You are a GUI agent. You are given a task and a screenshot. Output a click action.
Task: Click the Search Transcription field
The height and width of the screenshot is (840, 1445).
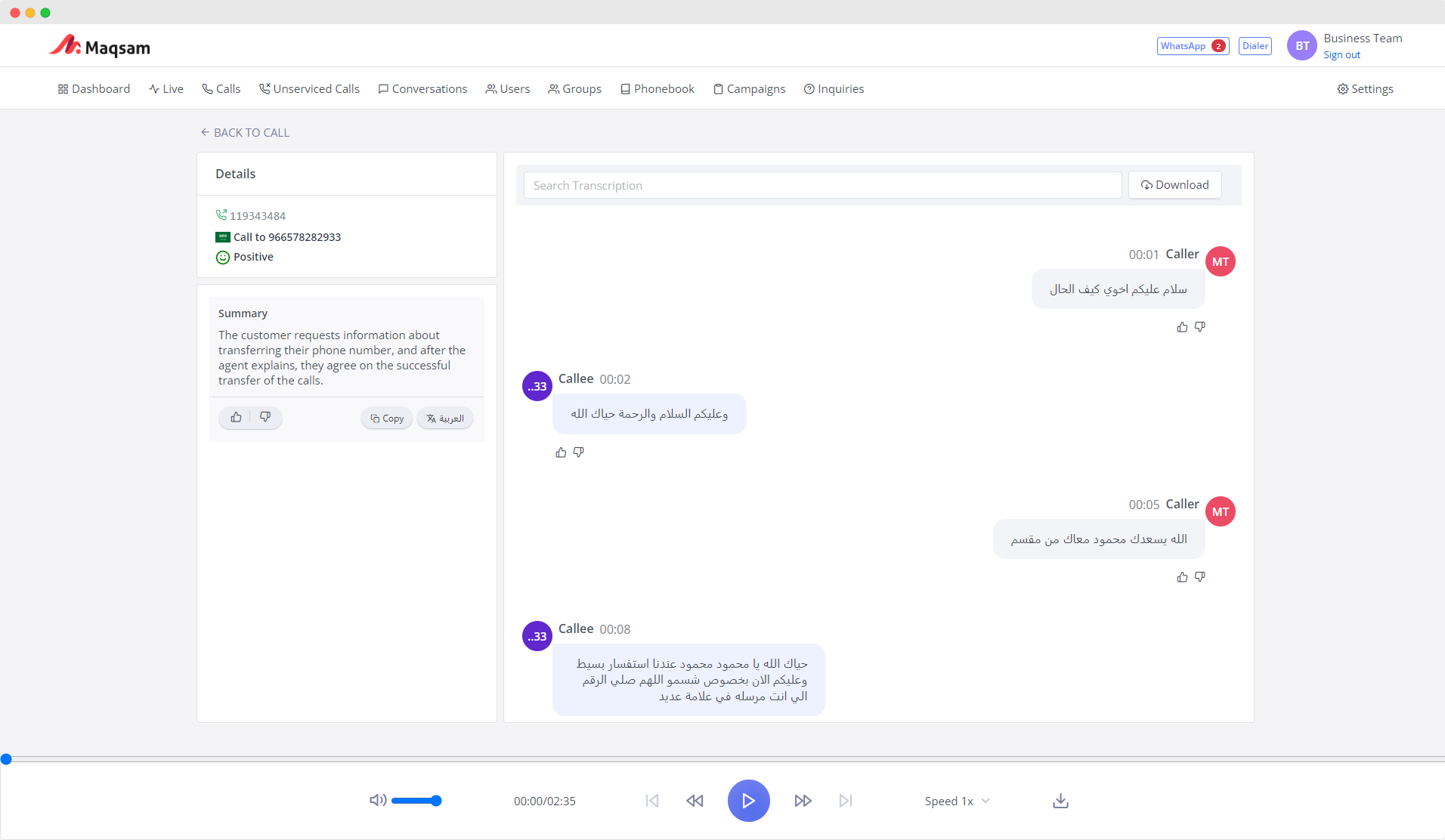[822, 185]
